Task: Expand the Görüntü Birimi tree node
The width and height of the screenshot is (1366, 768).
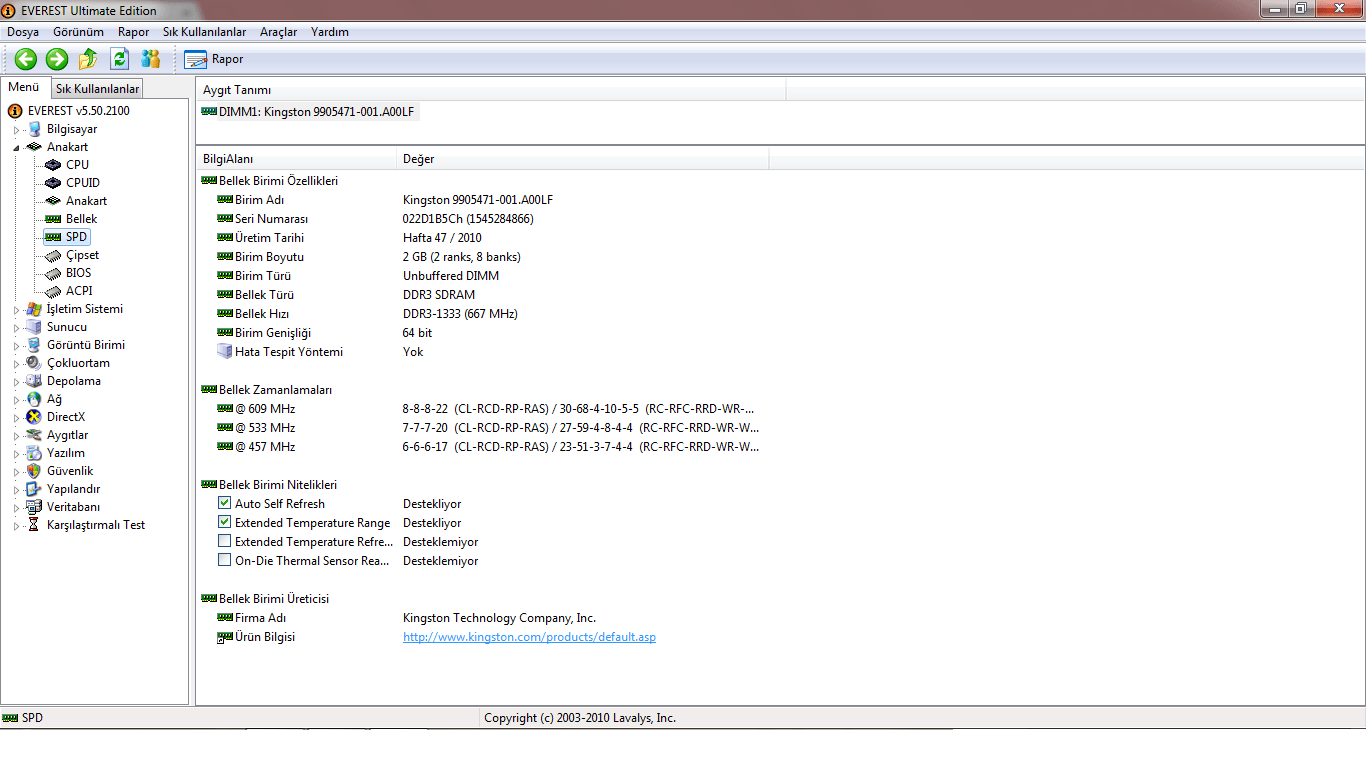Action: pyautogui.click(x=16, y=346)
